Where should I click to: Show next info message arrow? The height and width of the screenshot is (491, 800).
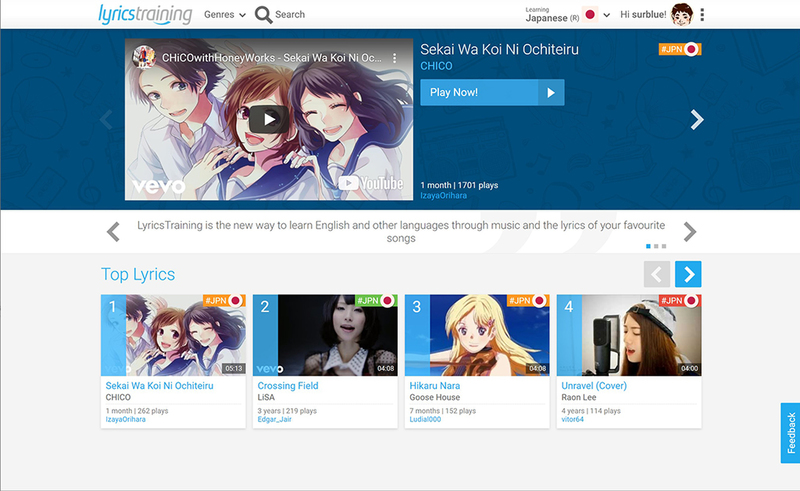tap(690, 232)
